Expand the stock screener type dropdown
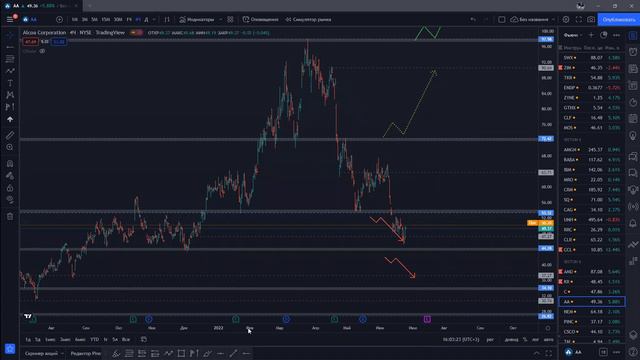Image resolution: width=640 pixels, height=360 pixels. 62,353
